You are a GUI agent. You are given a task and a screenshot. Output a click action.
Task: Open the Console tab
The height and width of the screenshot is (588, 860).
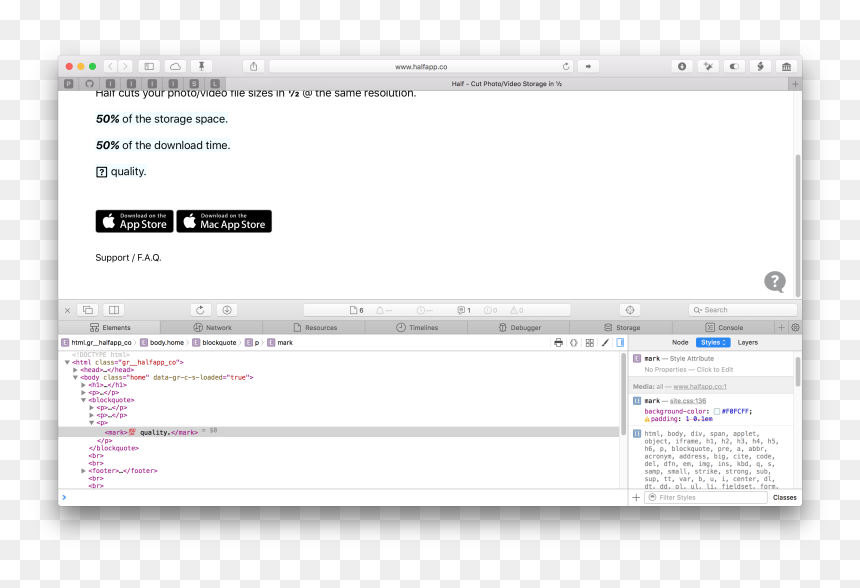724,327
